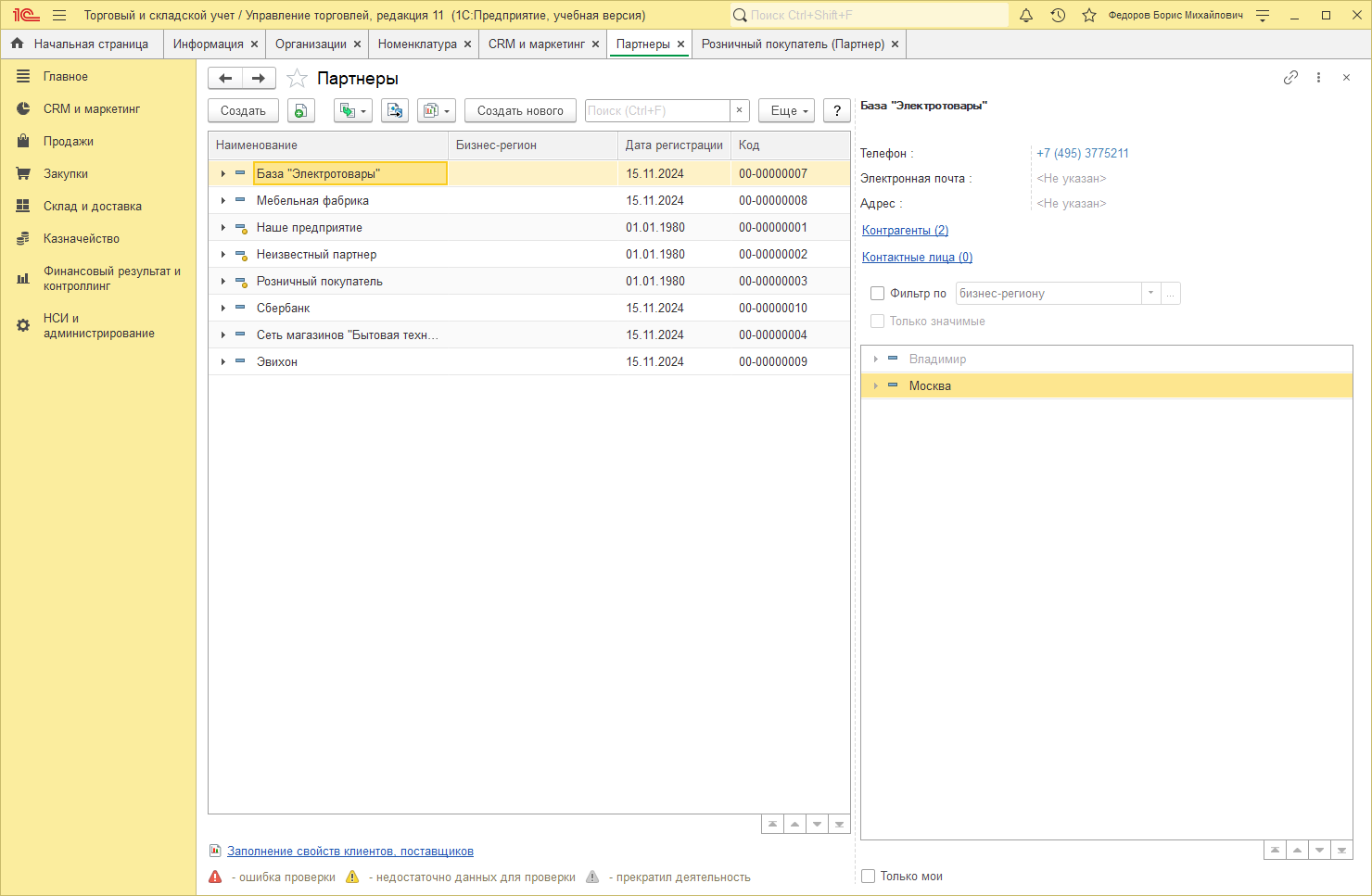Open НСИ и администрирование section
Image resolution: width=1372 pixels, height=896 pixels.
point(98,326)
